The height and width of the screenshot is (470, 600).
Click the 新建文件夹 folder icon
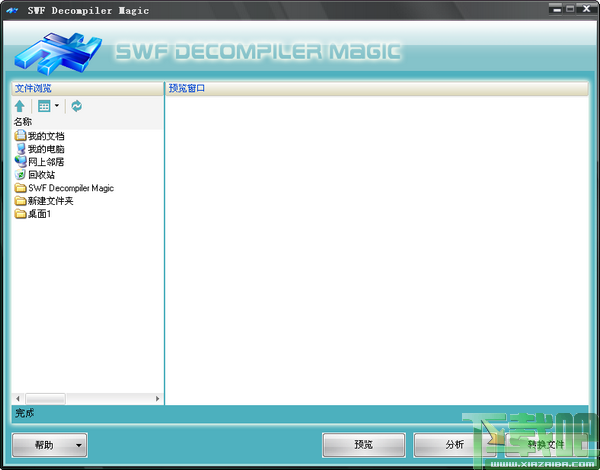tap(20, 201)
